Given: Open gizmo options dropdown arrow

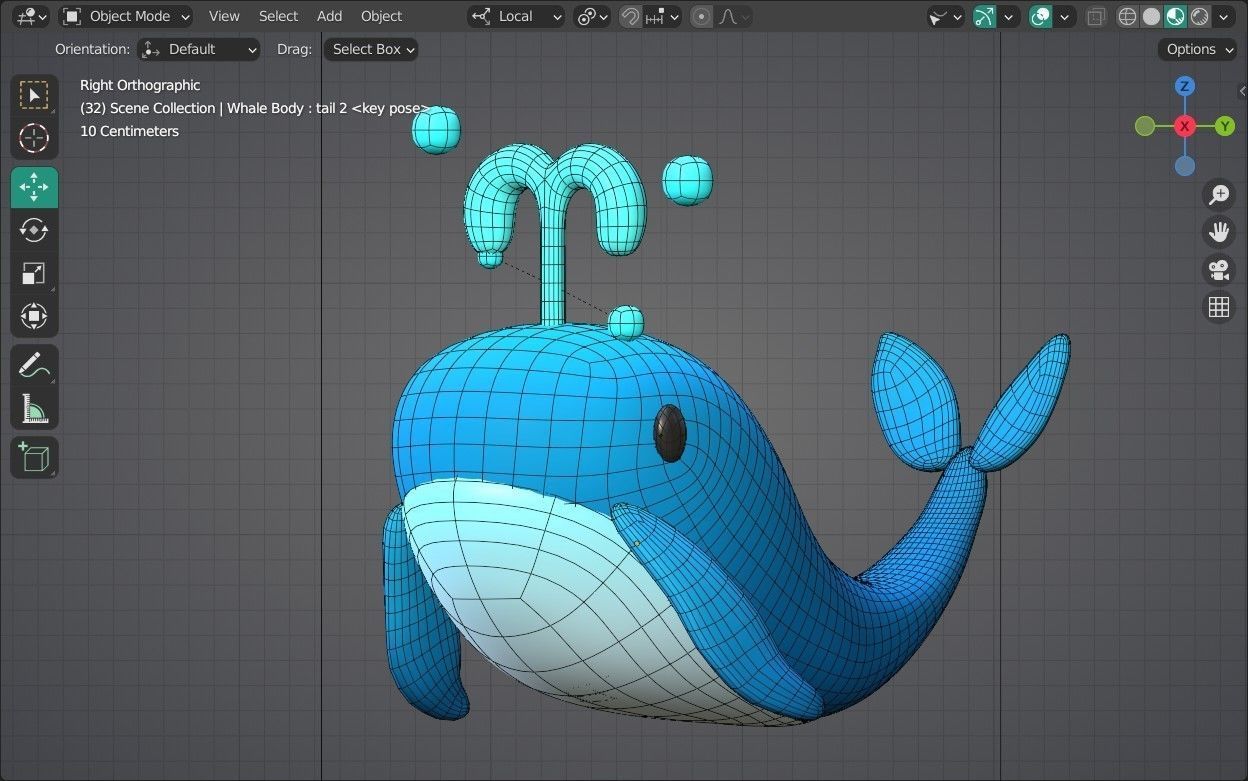Looking at the screenshot, I should coord(1009,16).
